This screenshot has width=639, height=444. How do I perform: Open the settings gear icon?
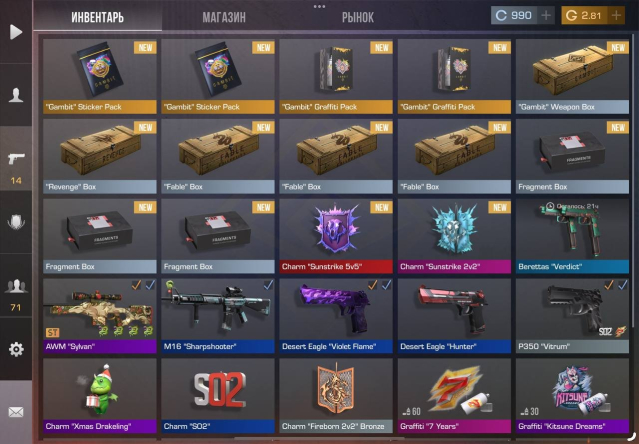click(16, 349)
